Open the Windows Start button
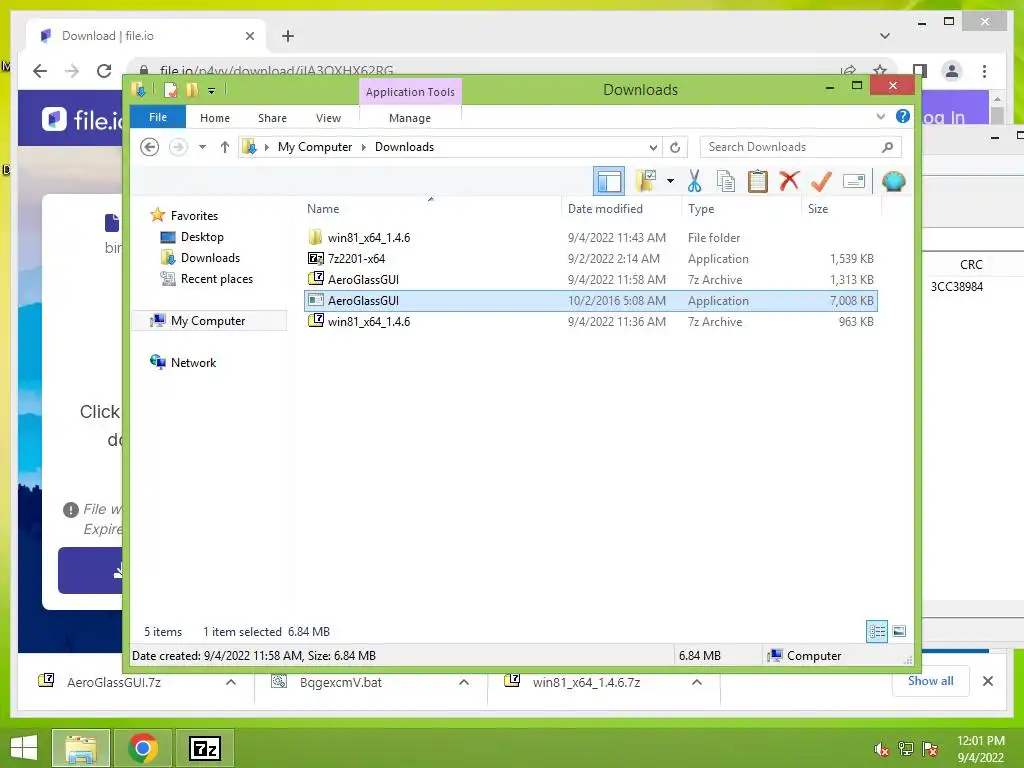This screenshot has width=1024, height=768. pyautogui.click(x=24, y=748)
